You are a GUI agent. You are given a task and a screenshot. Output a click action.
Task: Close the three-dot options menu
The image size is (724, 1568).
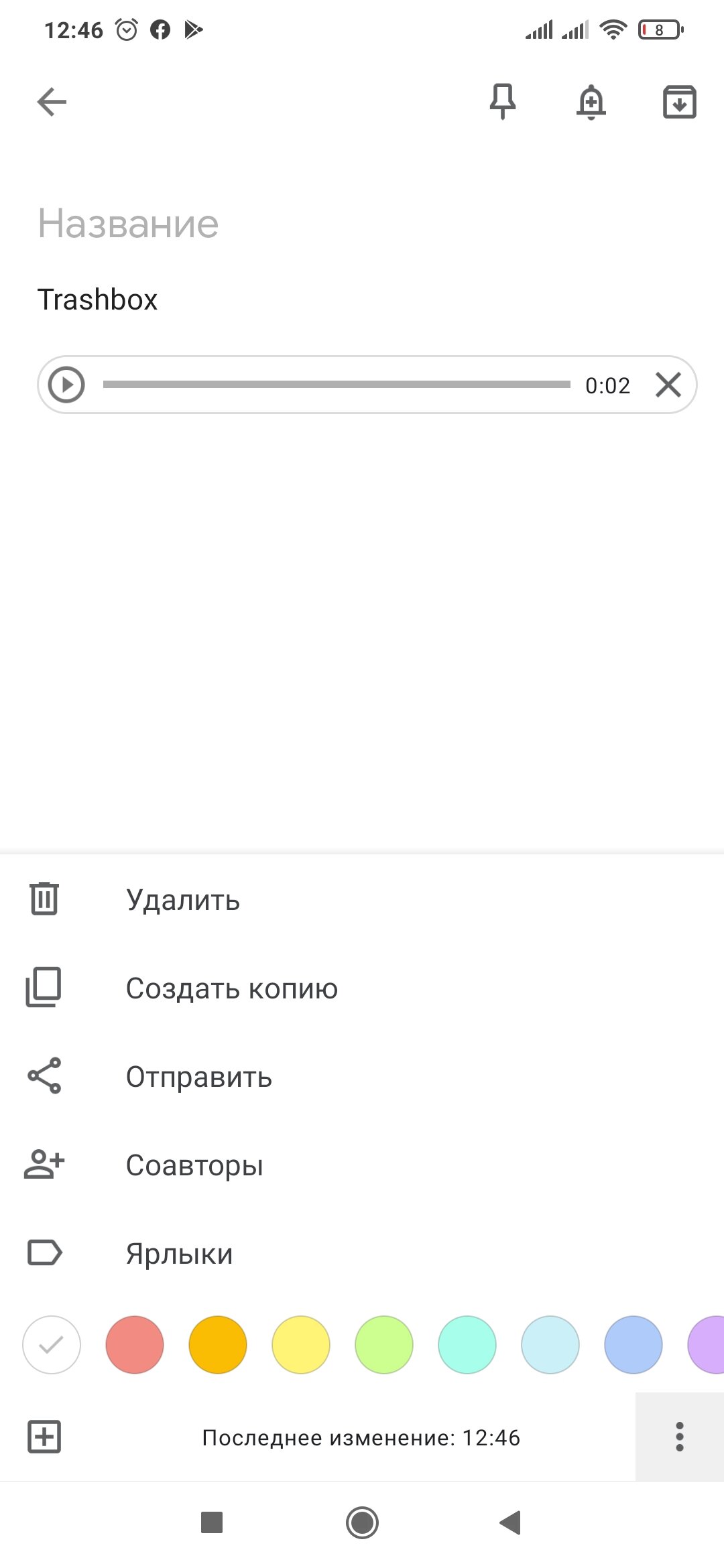[680, 1437]
